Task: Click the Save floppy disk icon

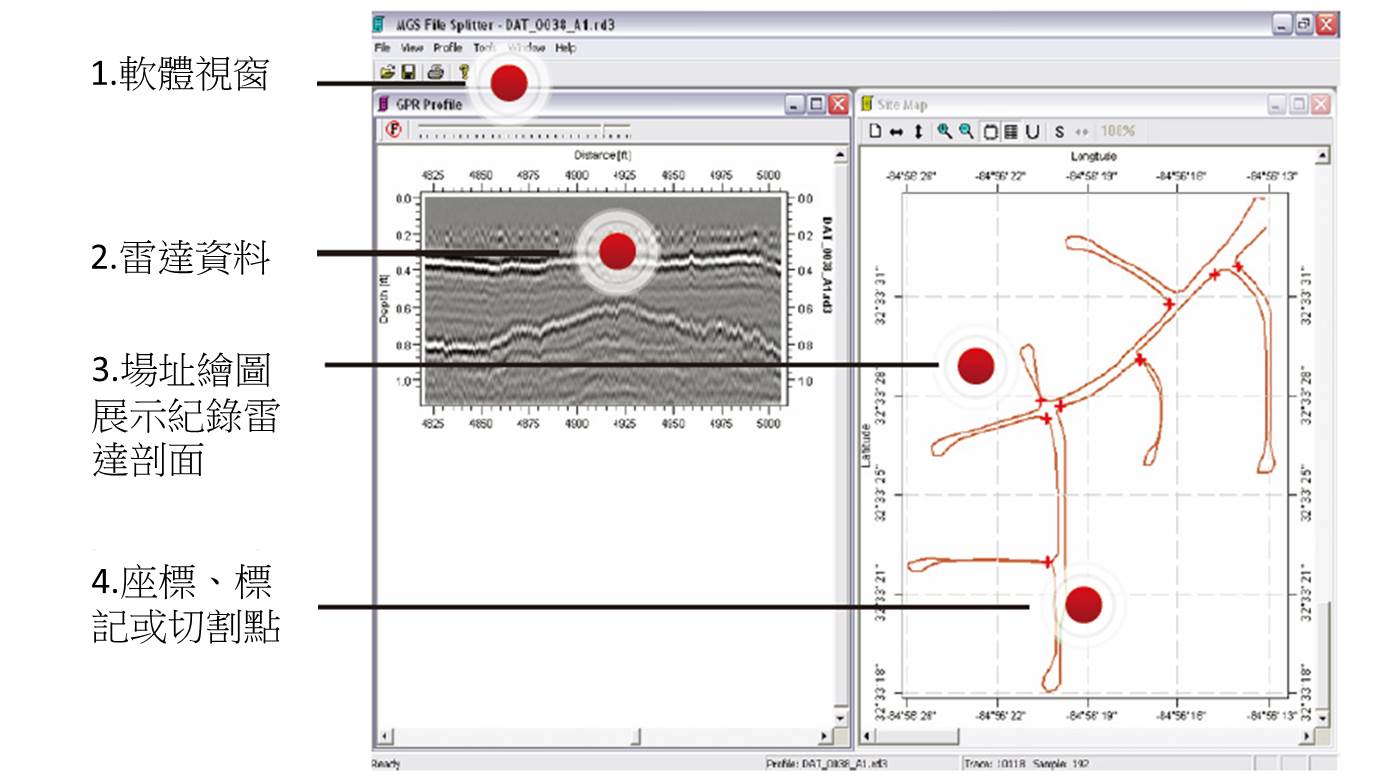Action: click(408, 72)
